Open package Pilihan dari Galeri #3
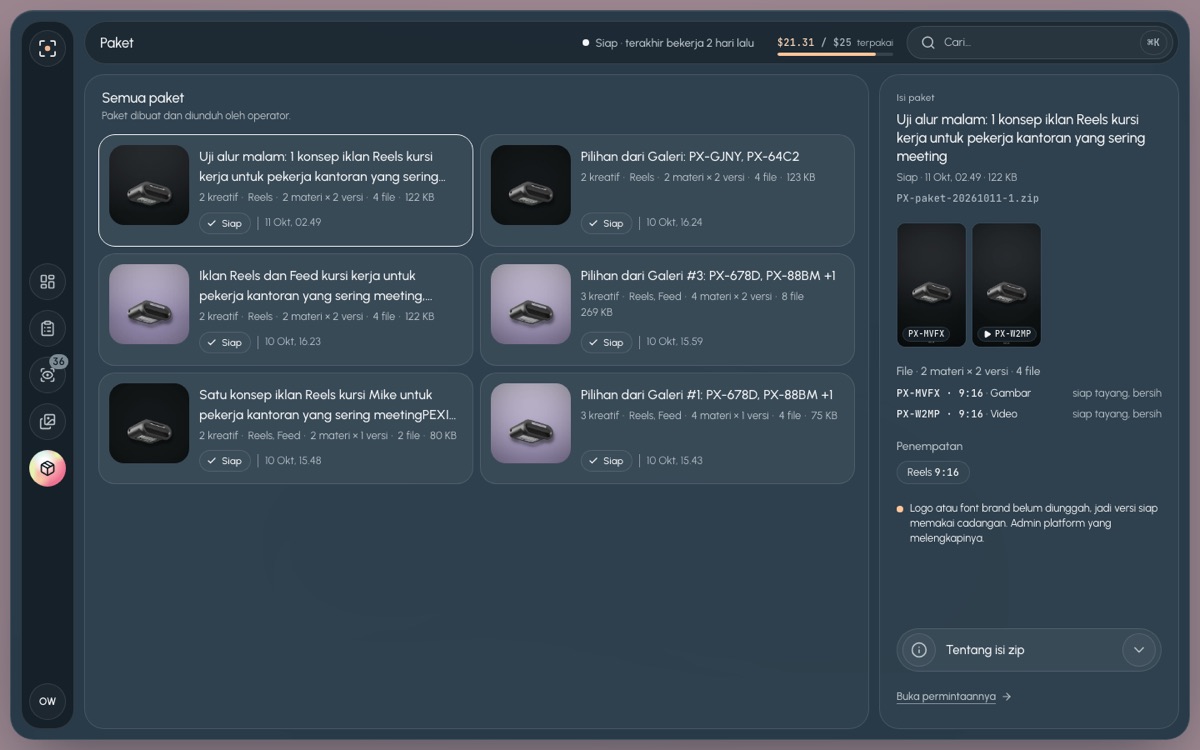 (667, 309)
